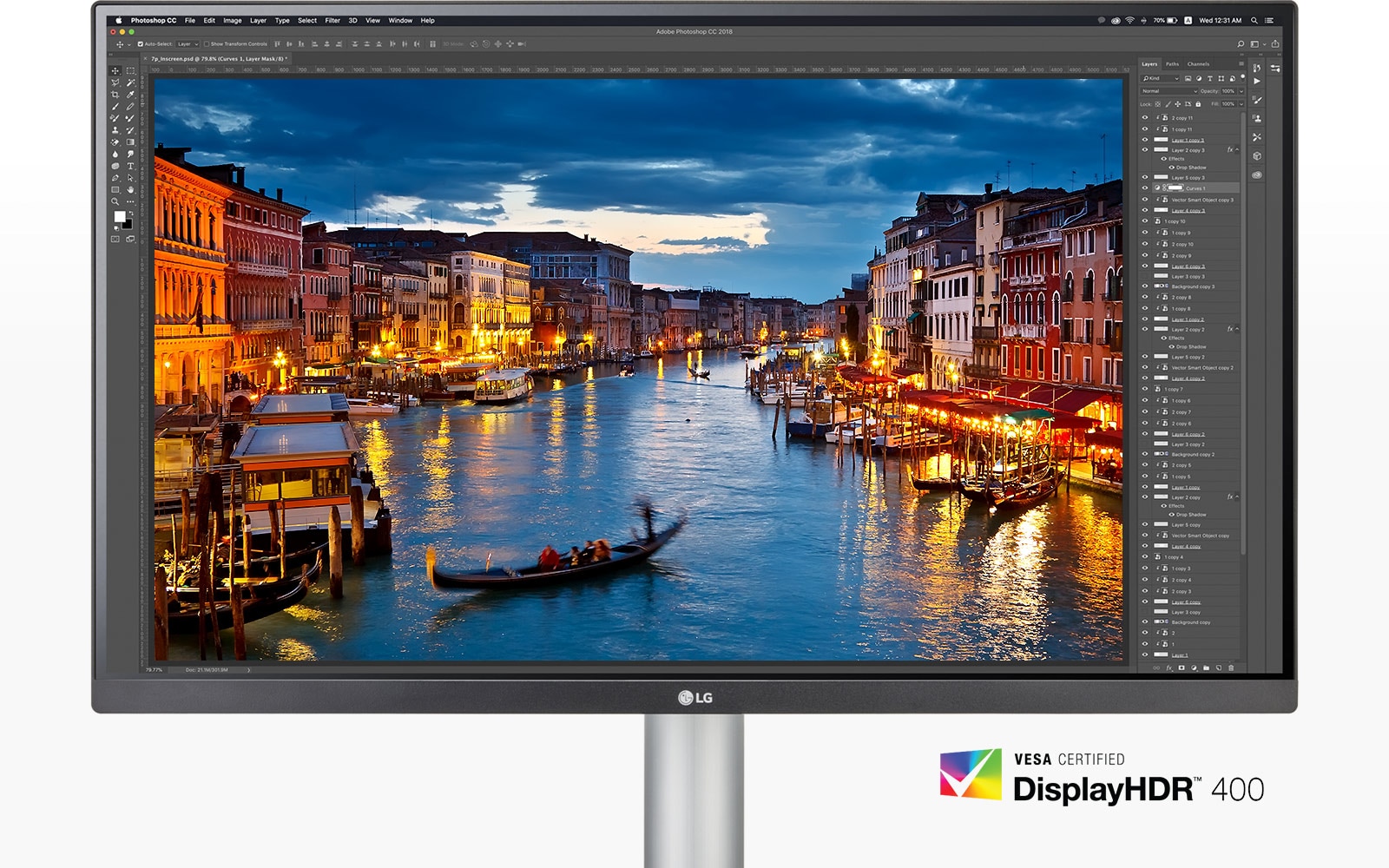Viewport: 1389px width, 868px height.
Task: Switch to the Channels tab
Action: [x=1198, y=64]
